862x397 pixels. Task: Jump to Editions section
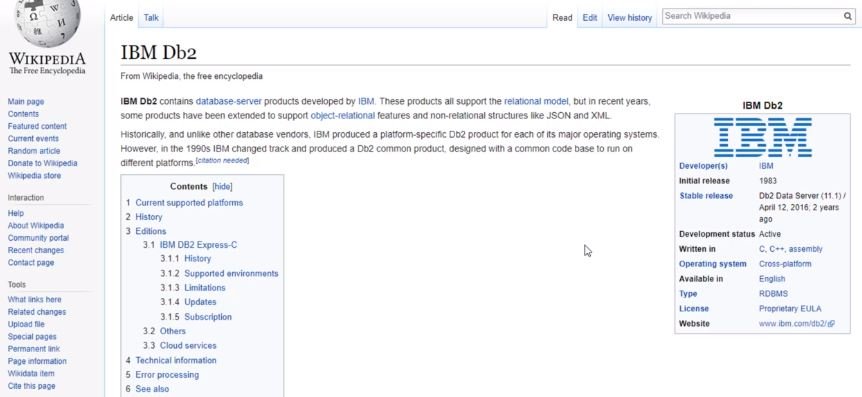(x=151, y=231)
